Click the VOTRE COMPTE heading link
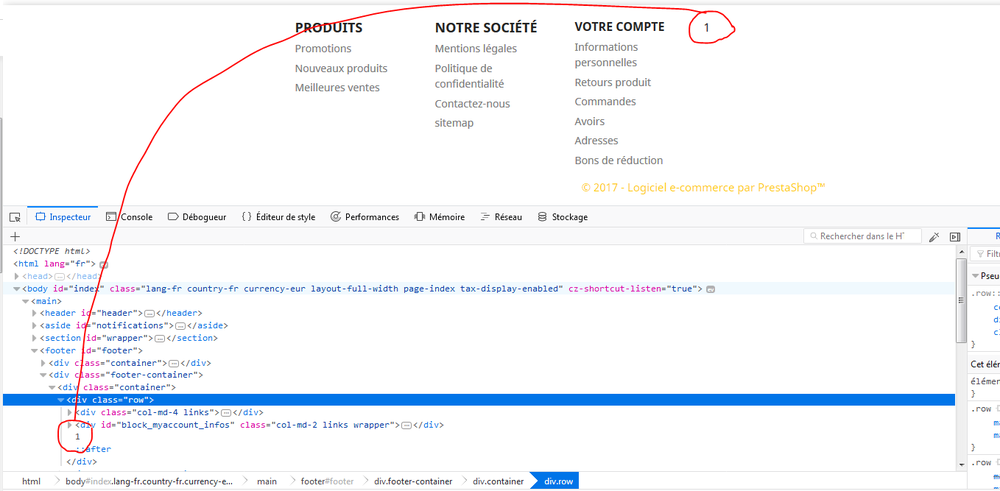Image resolution: width=1000 pixels, height=491 pixels. pos(619,27)
